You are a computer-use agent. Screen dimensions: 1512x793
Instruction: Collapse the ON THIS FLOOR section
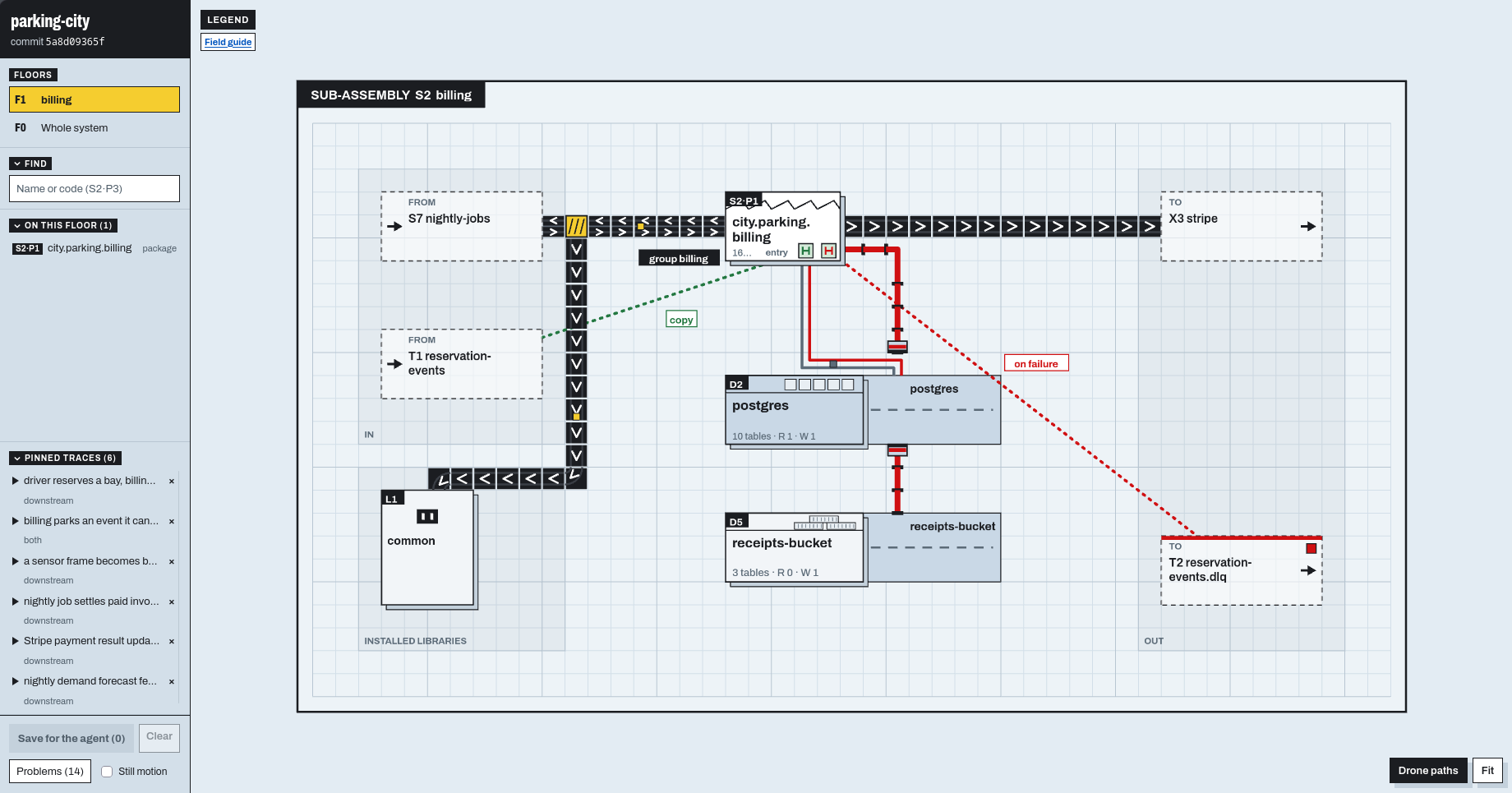point(63,225)
